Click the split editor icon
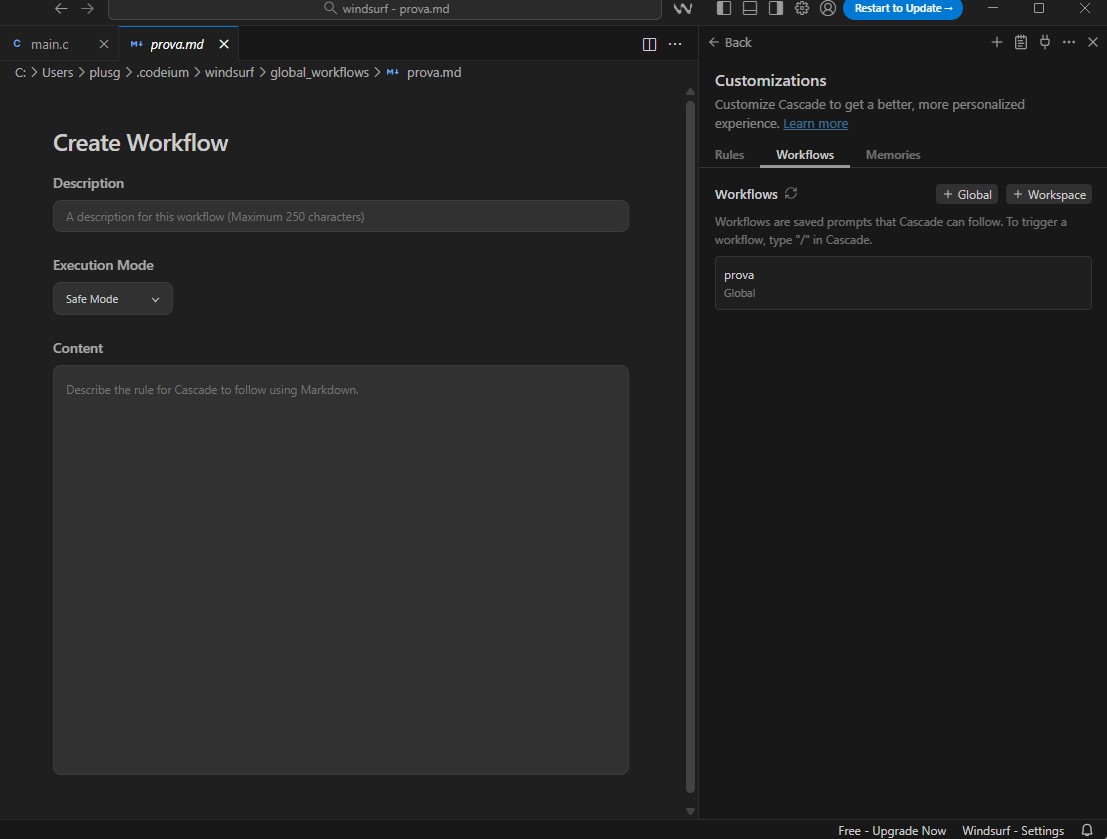The image size is (1107, 839). point(649,44)
